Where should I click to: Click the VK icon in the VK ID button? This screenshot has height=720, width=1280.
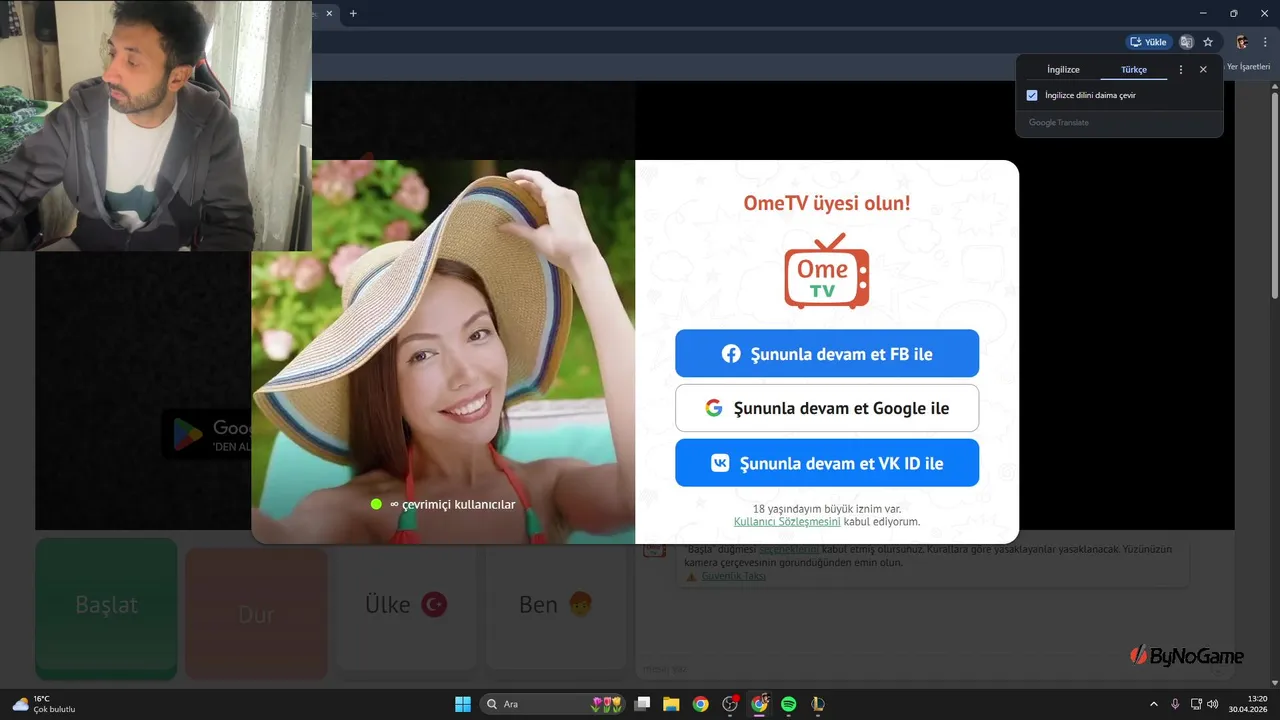tap(720, 463)
